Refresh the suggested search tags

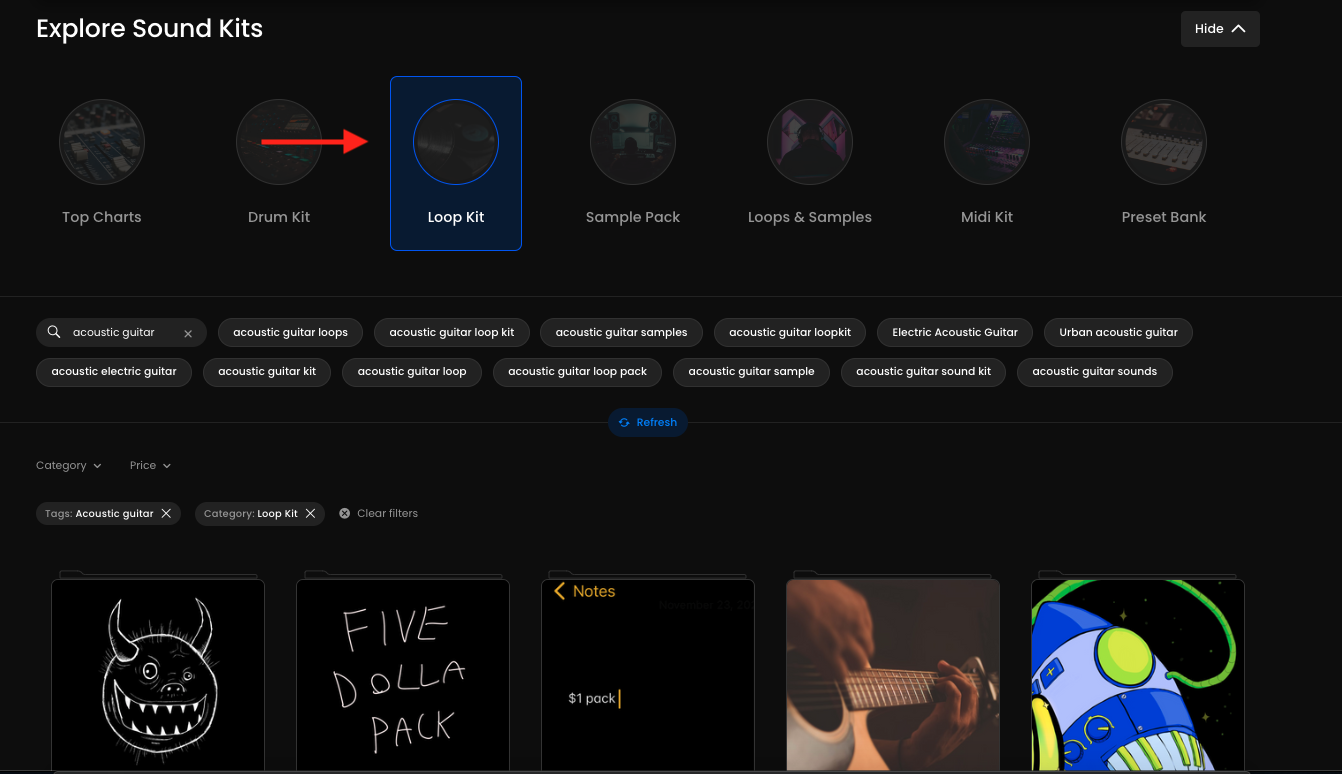(648, 422)
